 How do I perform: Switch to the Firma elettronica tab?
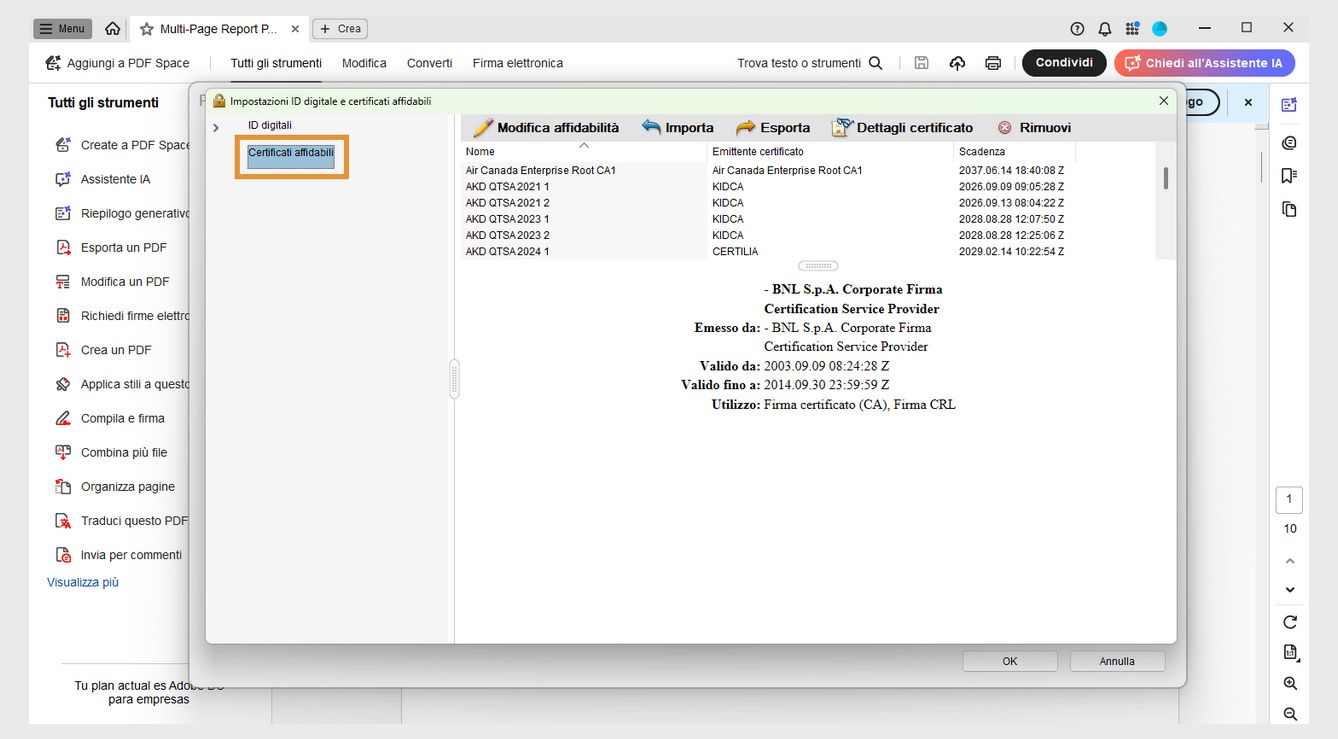pyautogui.click(x=518, y=63)
